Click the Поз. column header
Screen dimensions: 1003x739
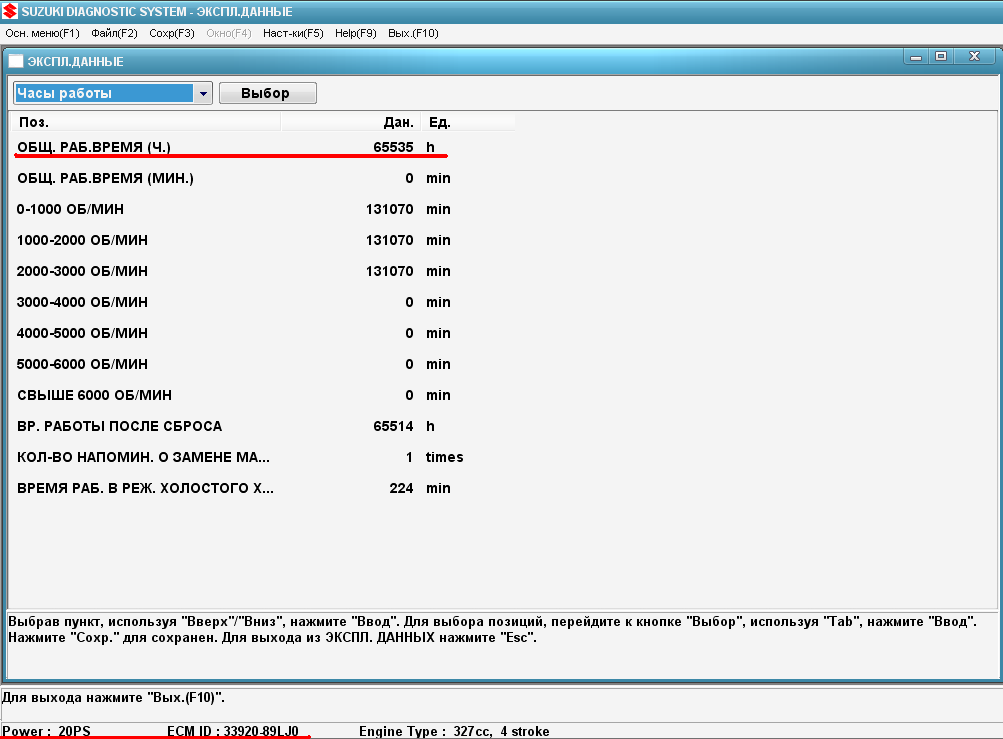pyautogui.click(x=146, y=122)
